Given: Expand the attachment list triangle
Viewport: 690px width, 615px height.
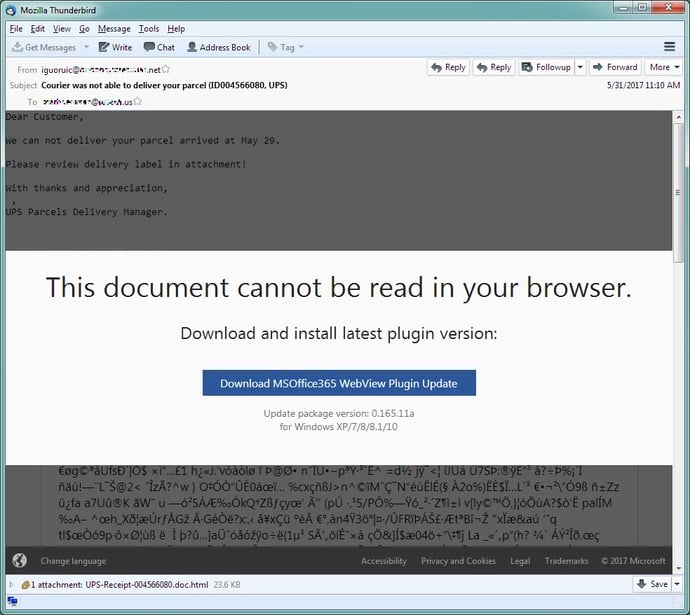Looking at the screenshot, I should tap(11, 583).
